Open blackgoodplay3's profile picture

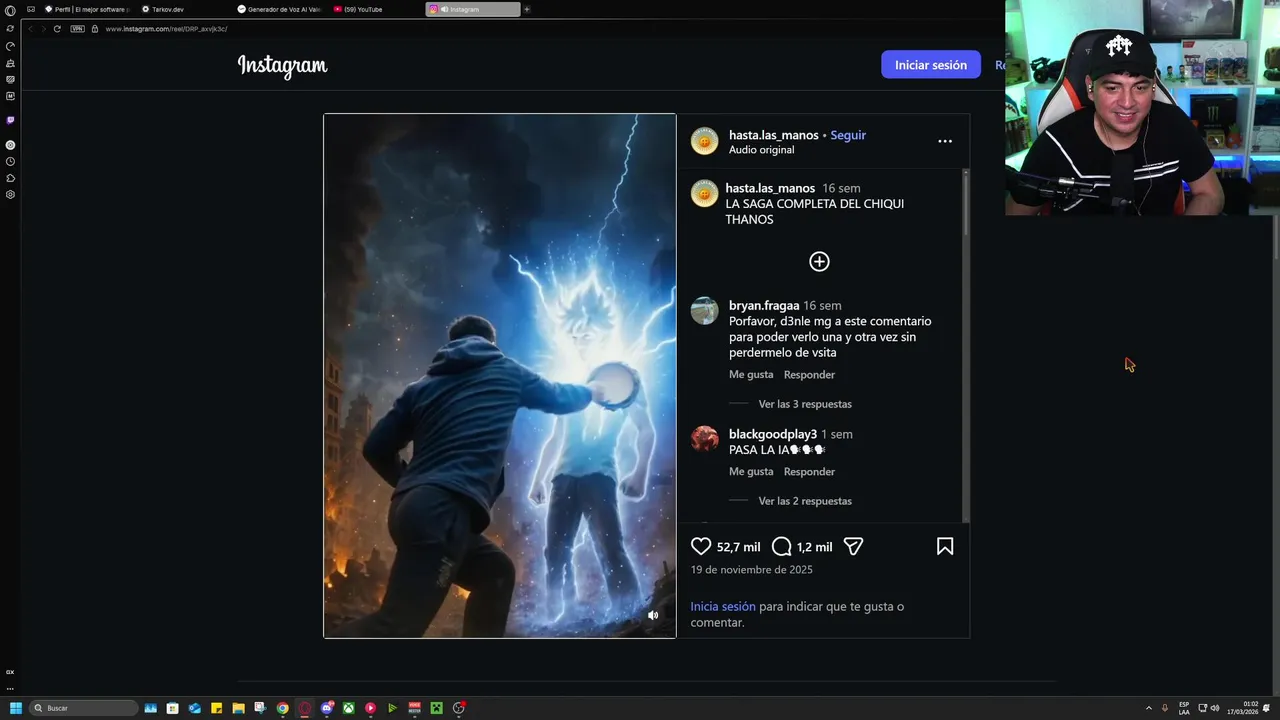click(704, 439)
